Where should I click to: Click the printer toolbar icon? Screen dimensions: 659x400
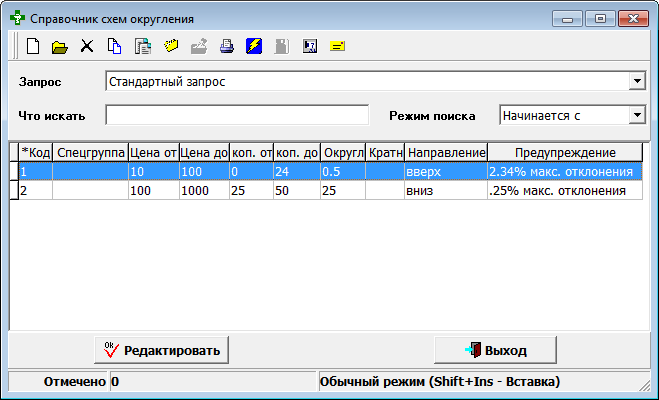[x=226, y=46]
